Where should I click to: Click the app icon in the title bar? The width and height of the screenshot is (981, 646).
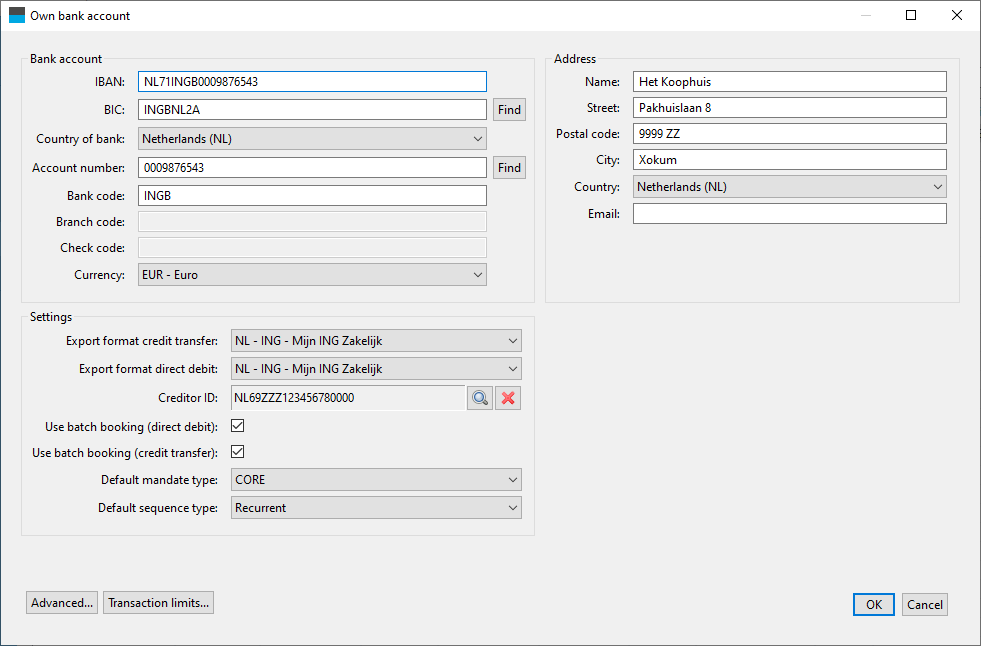17,15
